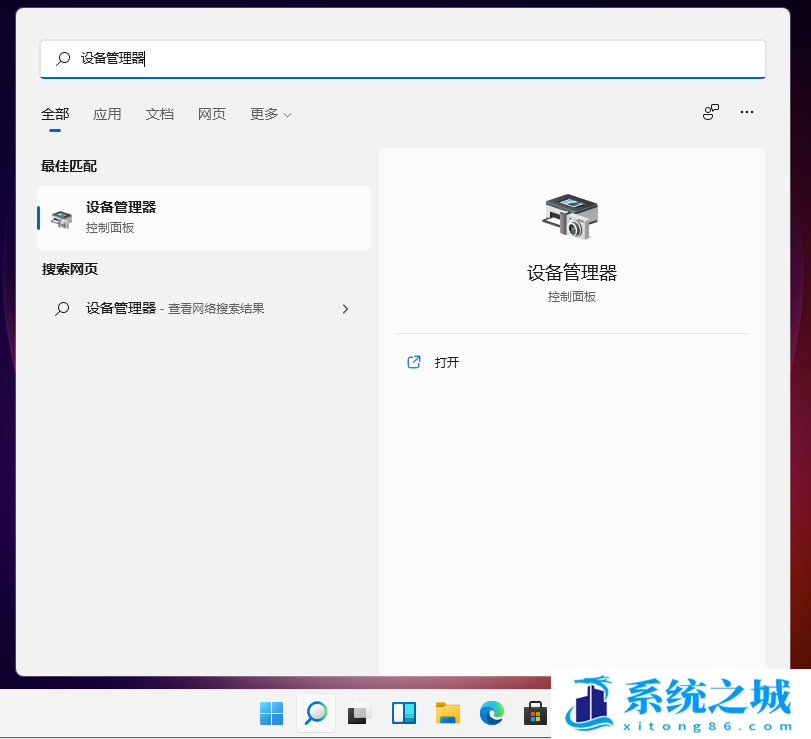Open File Explorer from the taskbar
The height and width of the screenshot is (739, 811).
pos(447,714)
